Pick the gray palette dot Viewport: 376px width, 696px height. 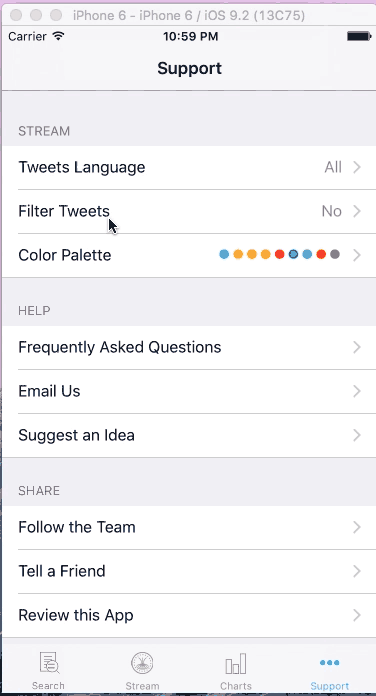point(335,254)
